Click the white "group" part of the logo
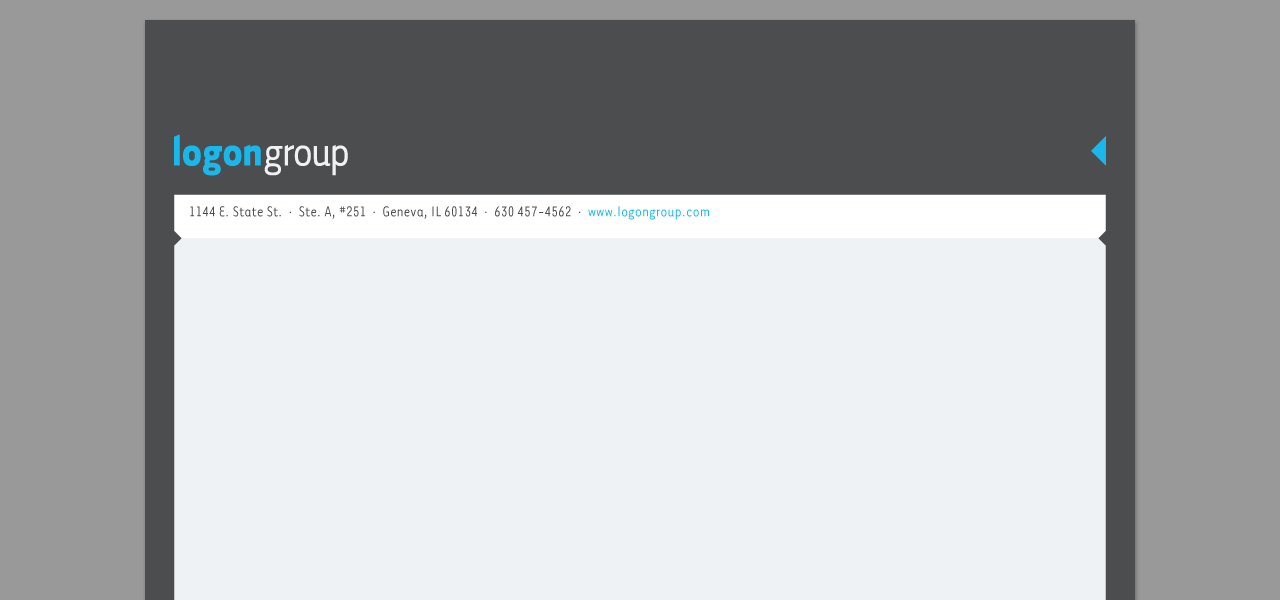This screenshot has height=600, width=1280. pyautogui.click(x=306, y=157)
